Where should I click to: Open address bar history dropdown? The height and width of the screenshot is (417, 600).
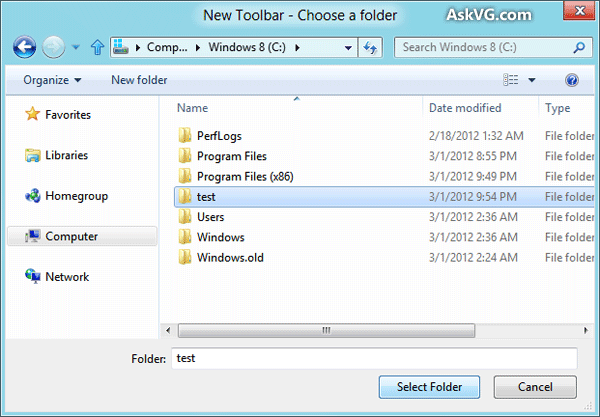[348, 48]
